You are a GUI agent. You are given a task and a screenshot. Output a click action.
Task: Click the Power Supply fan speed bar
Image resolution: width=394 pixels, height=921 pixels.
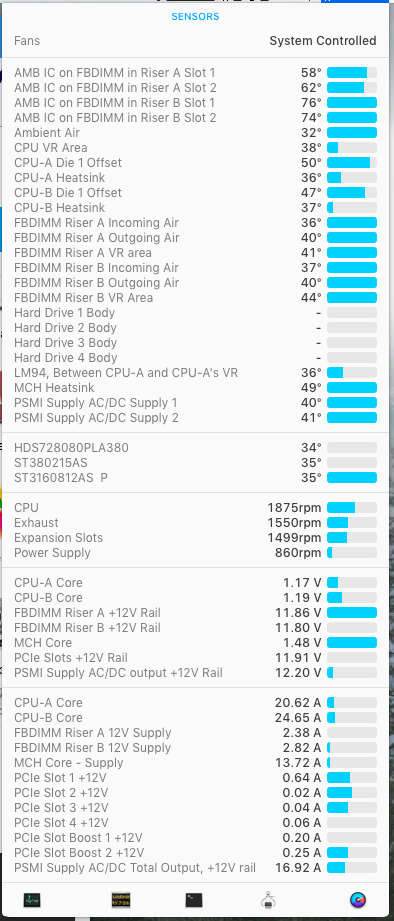(352, 553)
